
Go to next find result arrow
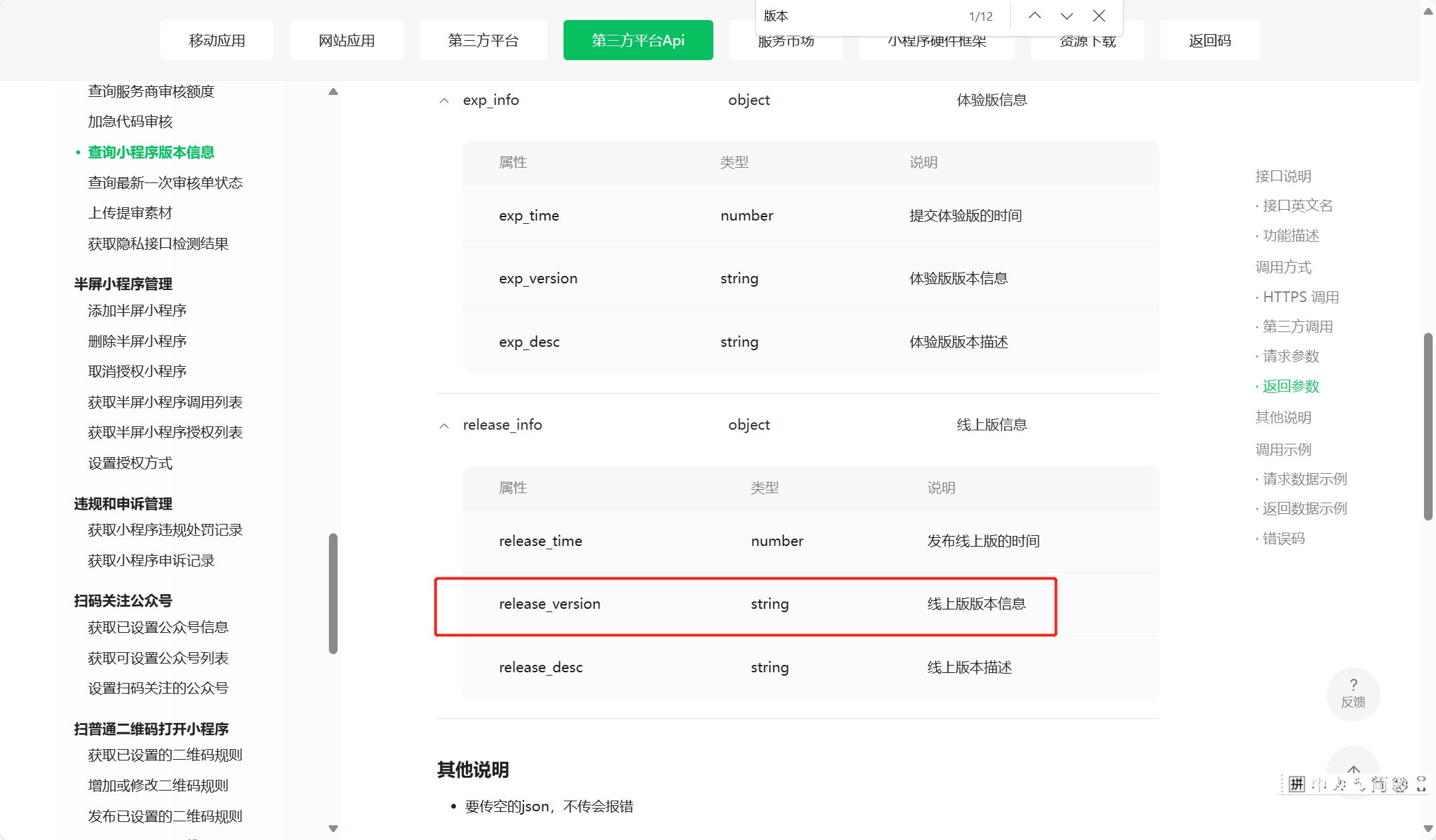point(1066,16)
